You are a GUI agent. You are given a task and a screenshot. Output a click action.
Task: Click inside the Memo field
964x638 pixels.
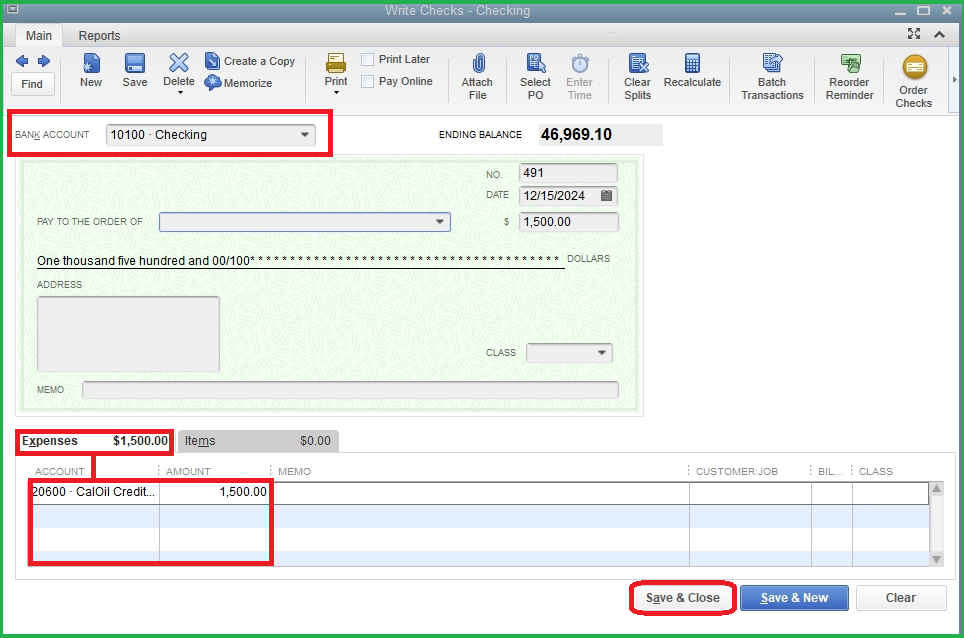350,390
